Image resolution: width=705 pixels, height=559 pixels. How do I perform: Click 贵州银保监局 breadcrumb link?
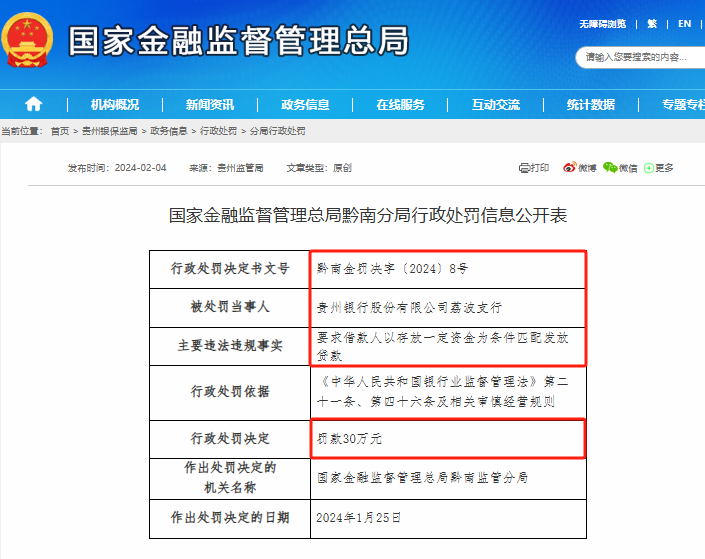click(x=109, y=131)
